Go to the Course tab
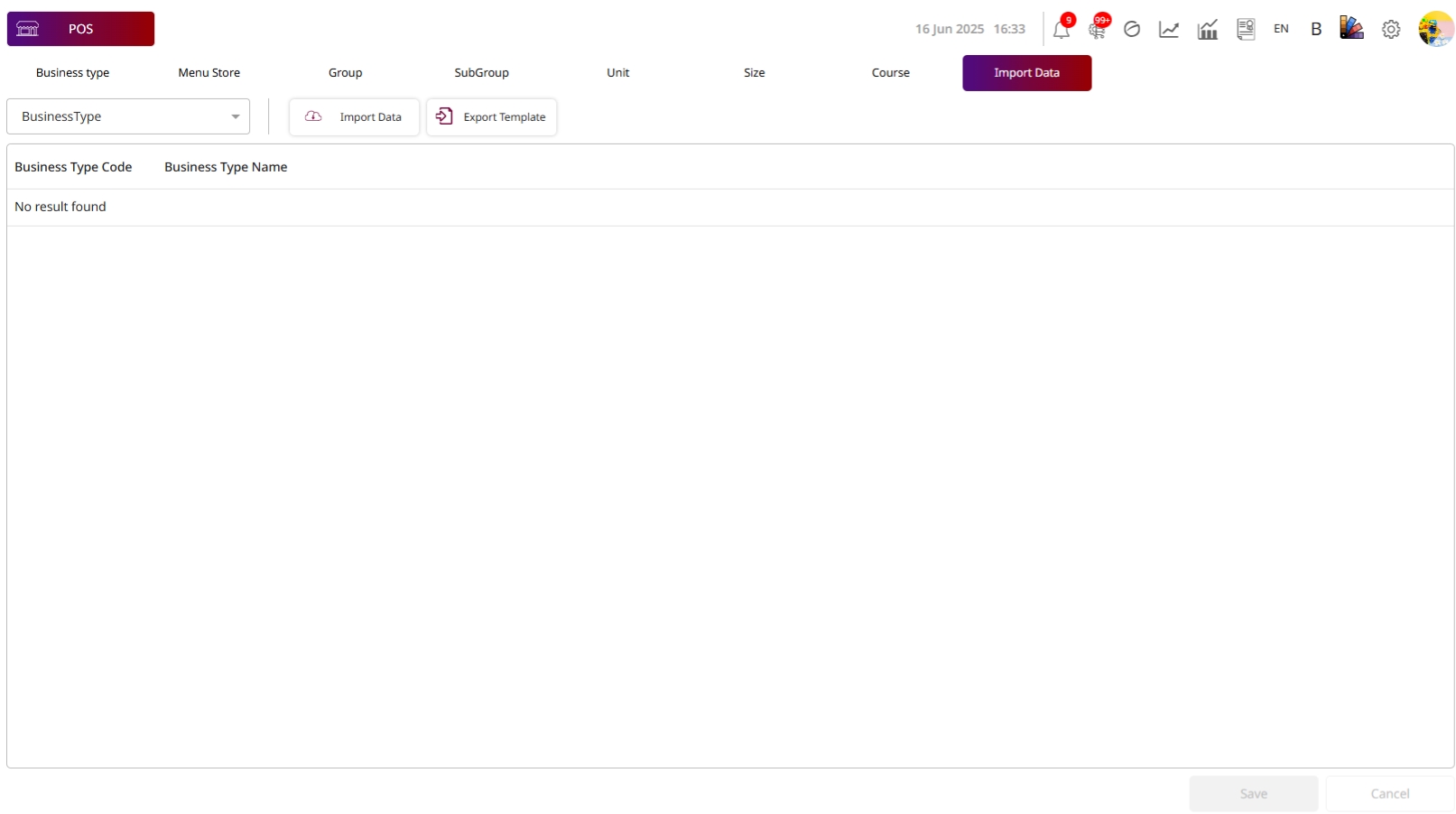 890,73
